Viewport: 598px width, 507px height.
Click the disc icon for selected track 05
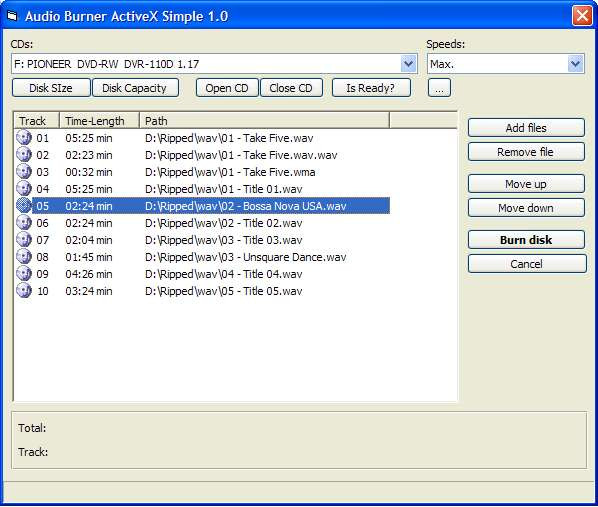click(24, 206)
